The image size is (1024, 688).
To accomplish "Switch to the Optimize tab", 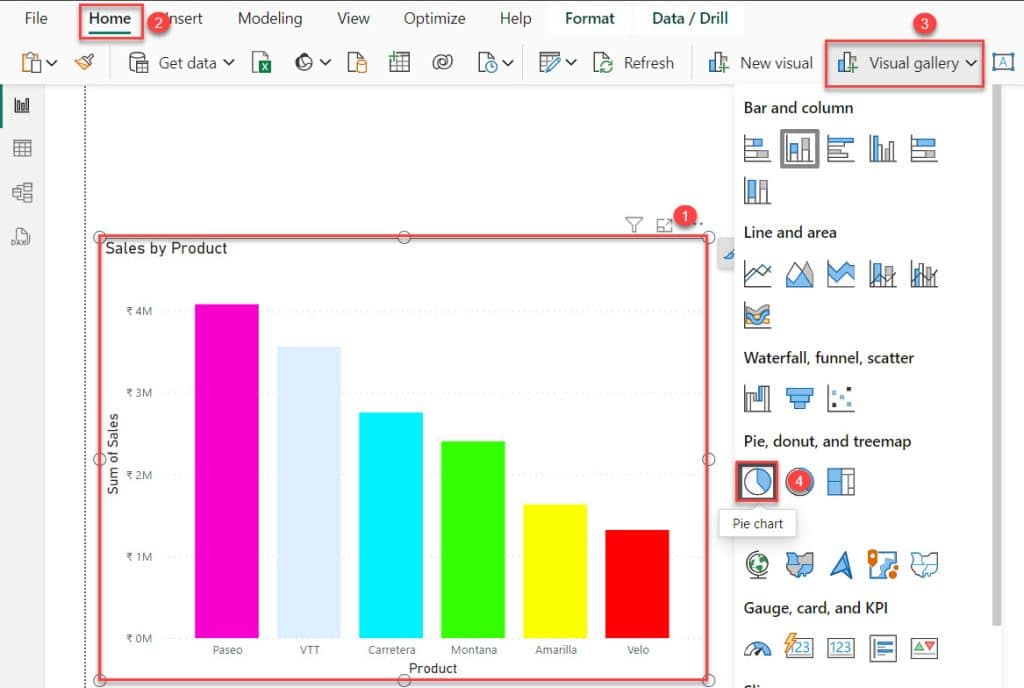I will 434,18.
